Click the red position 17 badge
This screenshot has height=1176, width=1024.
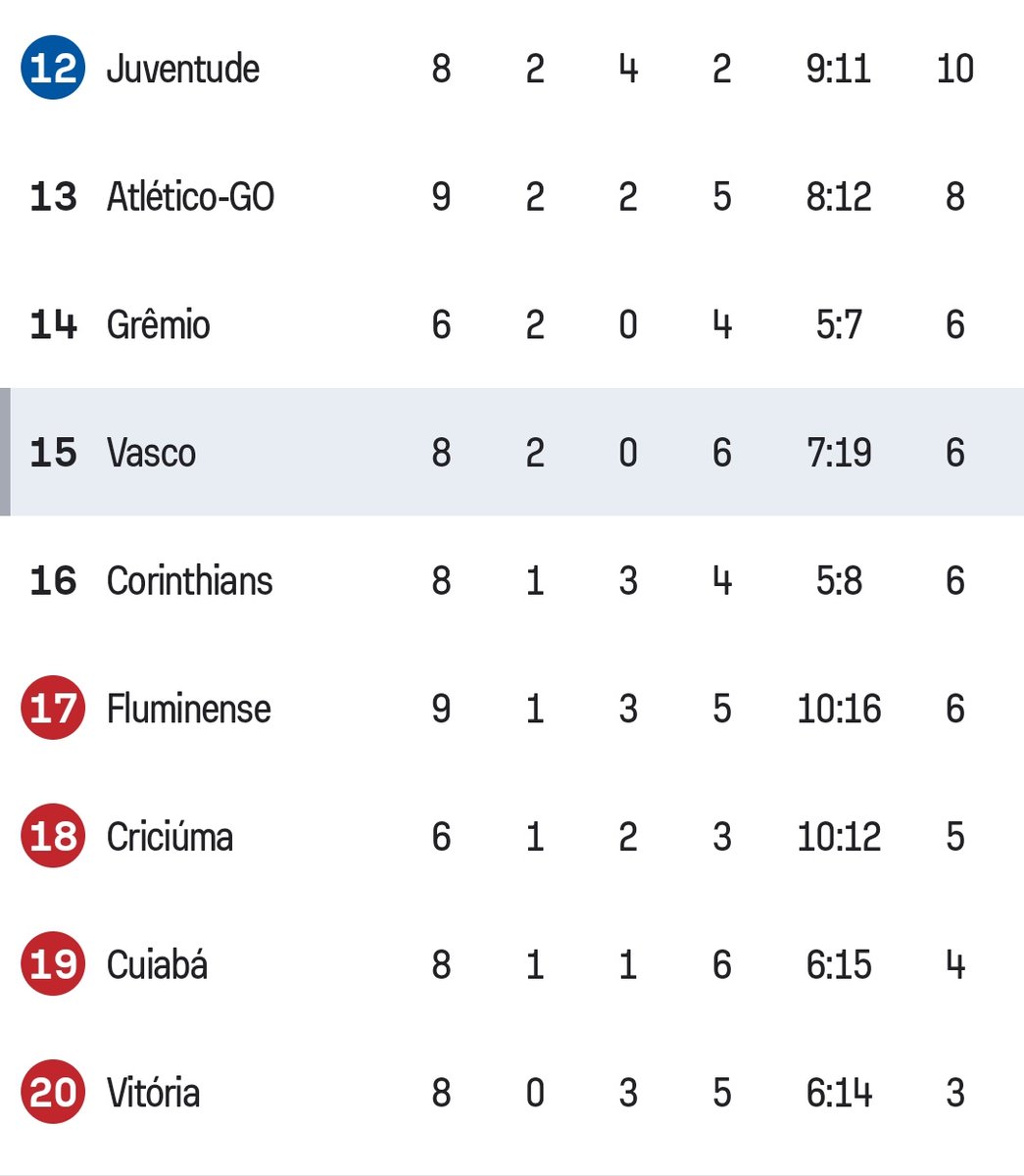point(53,708)
